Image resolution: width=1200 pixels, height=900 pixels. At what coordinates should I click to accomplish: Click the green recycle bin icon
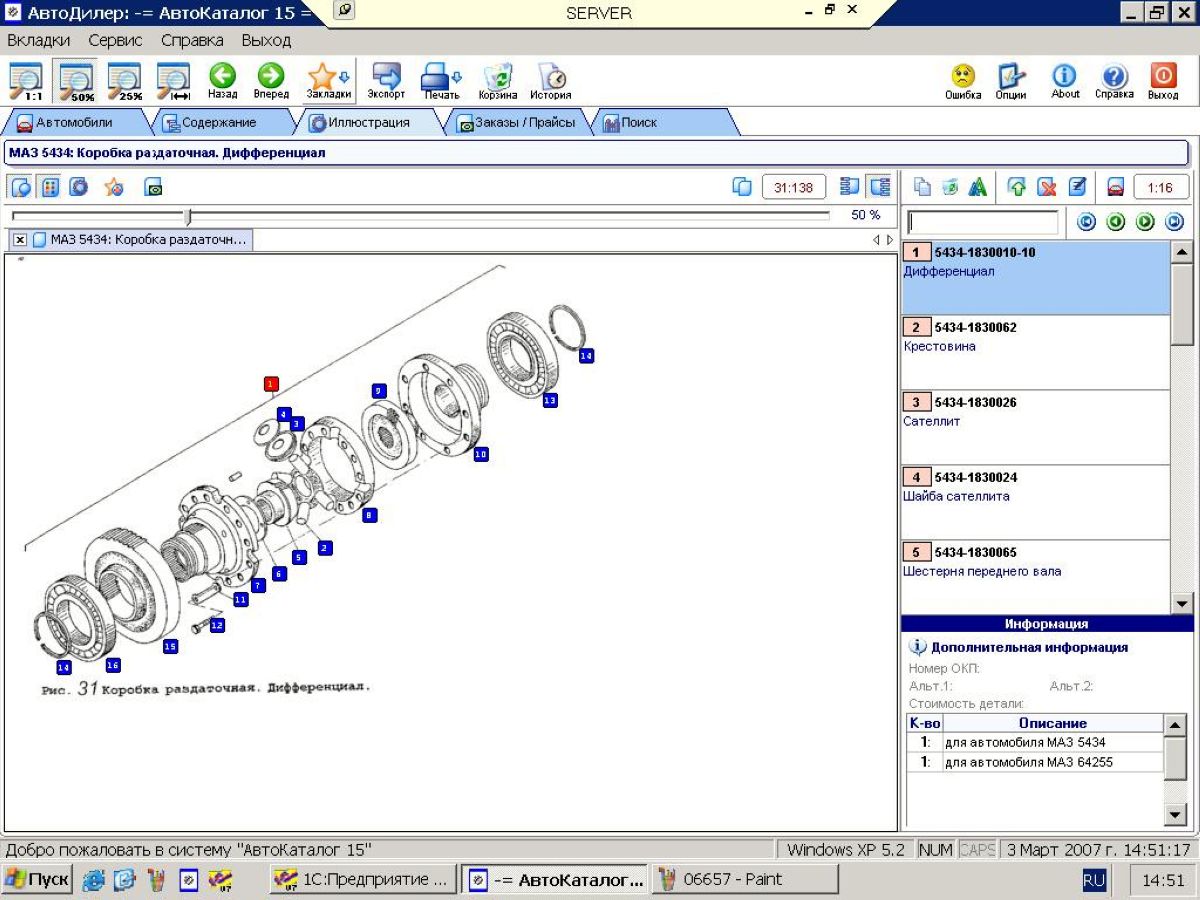point(950,187)
